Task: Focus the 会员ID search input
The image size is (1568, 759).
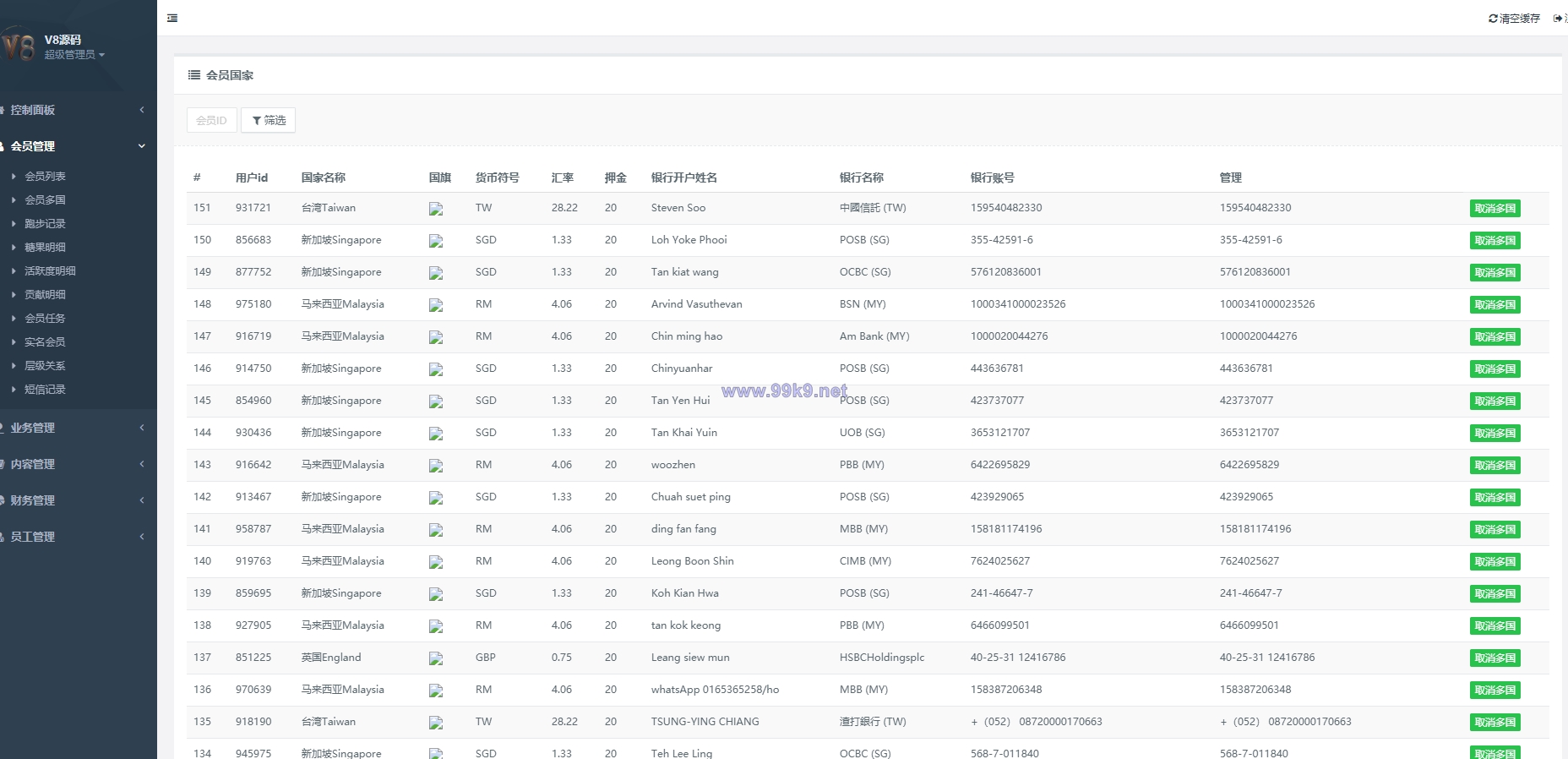Action: point(212,120)
